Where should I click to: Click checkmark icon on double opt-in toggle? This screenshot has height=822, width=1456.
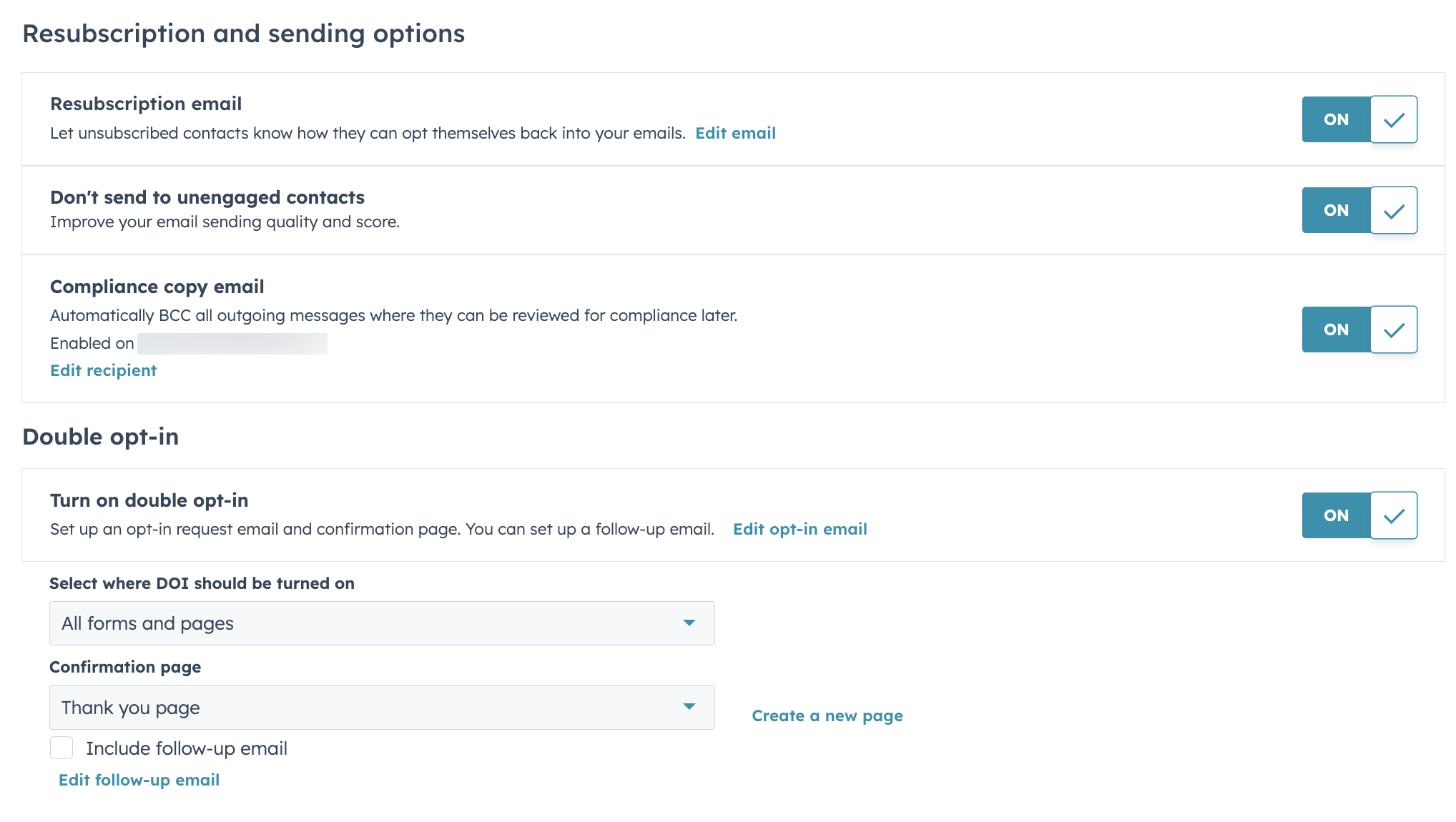[x=1393, y=515]
